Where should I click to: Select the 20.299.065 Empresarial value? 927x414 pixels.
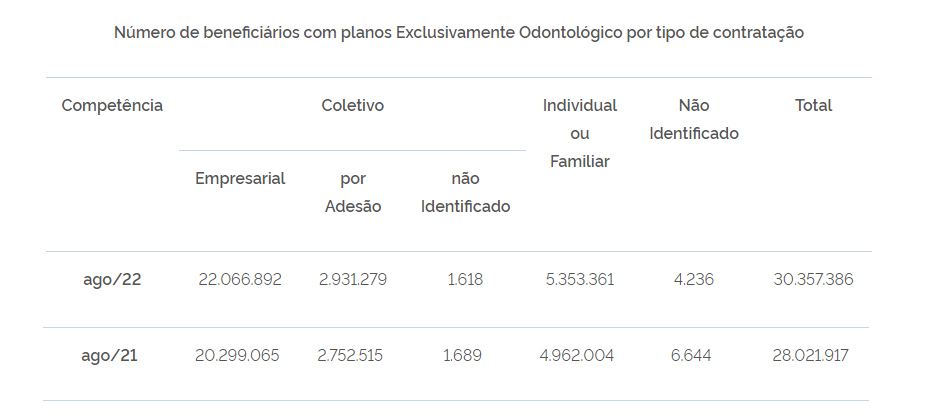[x=237, y=355]
